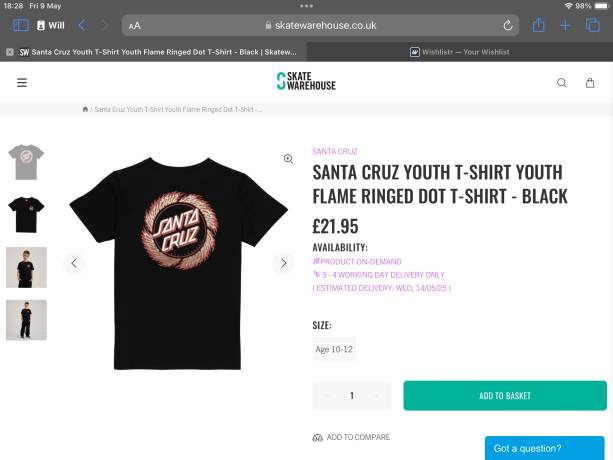
Task: Toggle the Safari sidebar
Action: 21,25
